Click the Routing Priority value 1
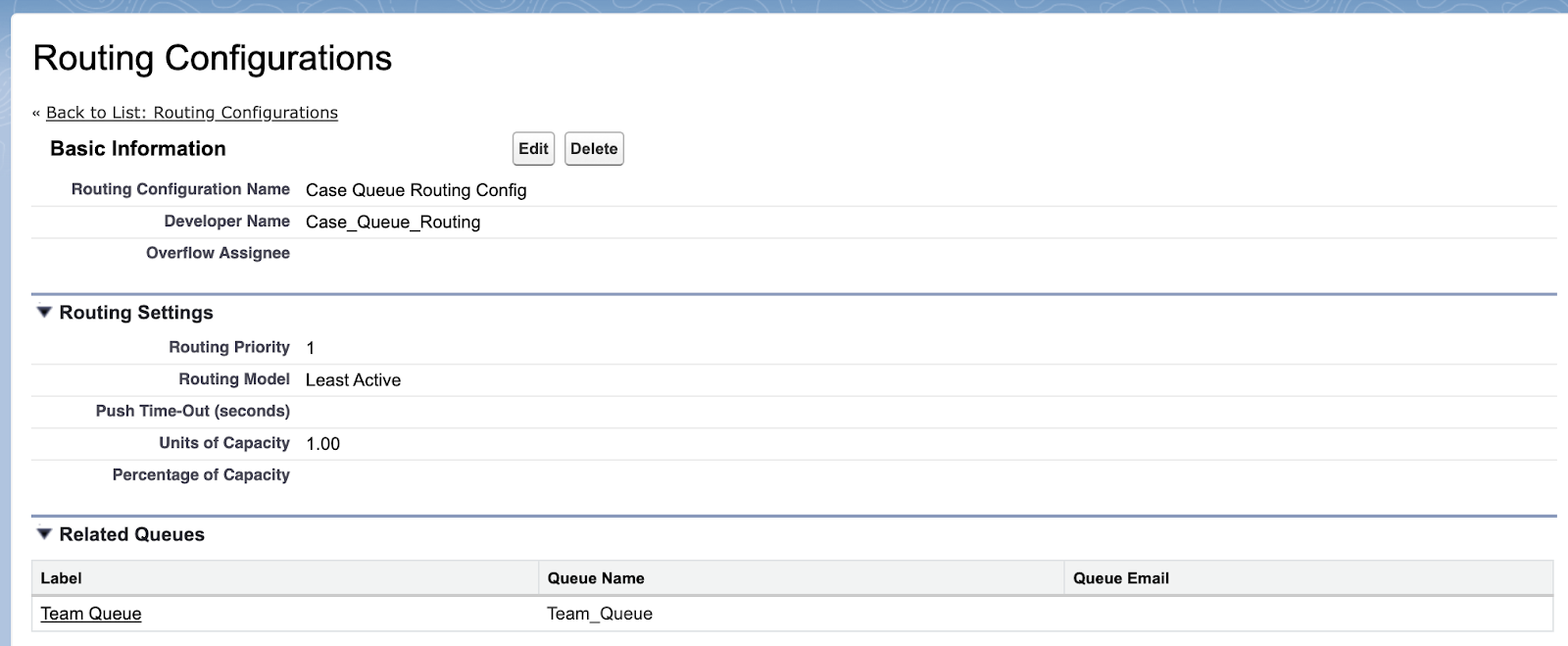This screenshot has width=1568, height=646. (x=311, y=348)
